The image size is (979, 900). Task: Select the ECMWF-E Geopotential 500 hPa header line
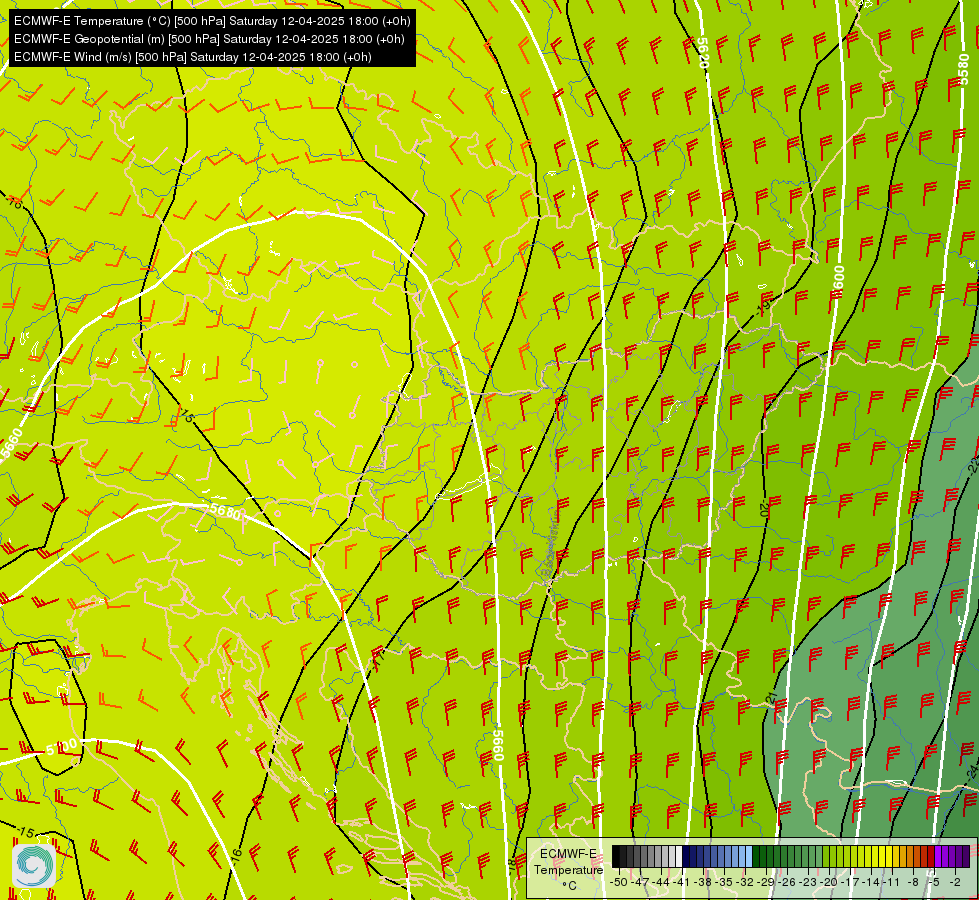209,39
